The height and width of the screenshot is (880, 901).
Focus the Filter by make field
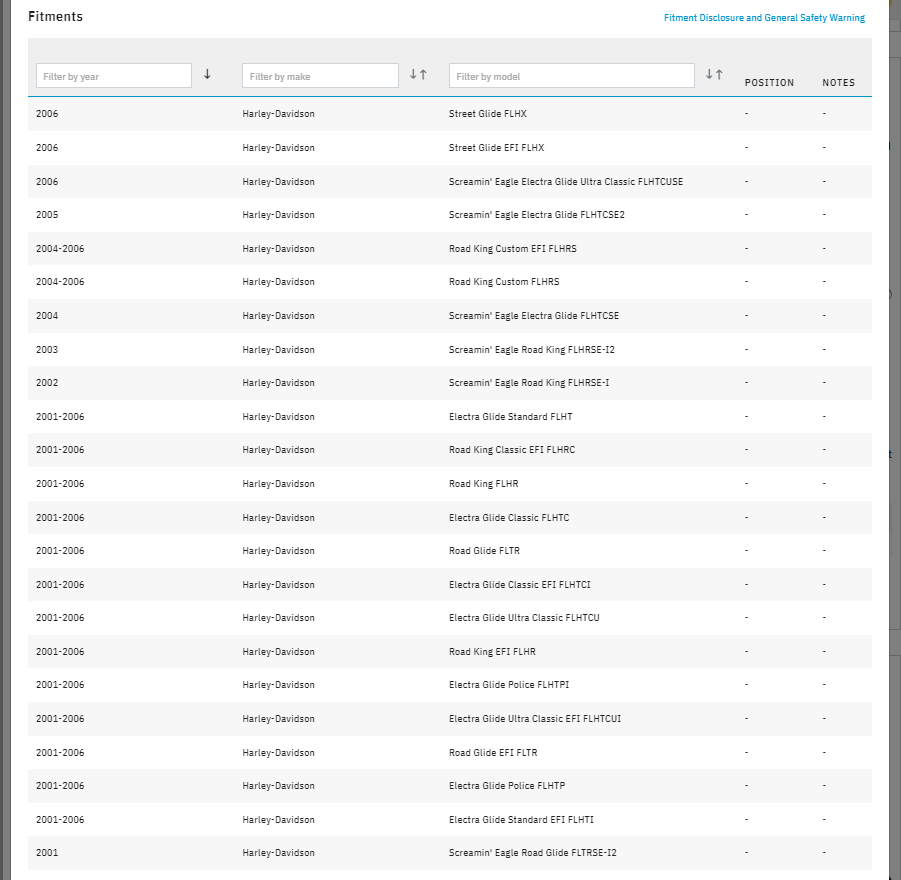[x=320, y=76]
